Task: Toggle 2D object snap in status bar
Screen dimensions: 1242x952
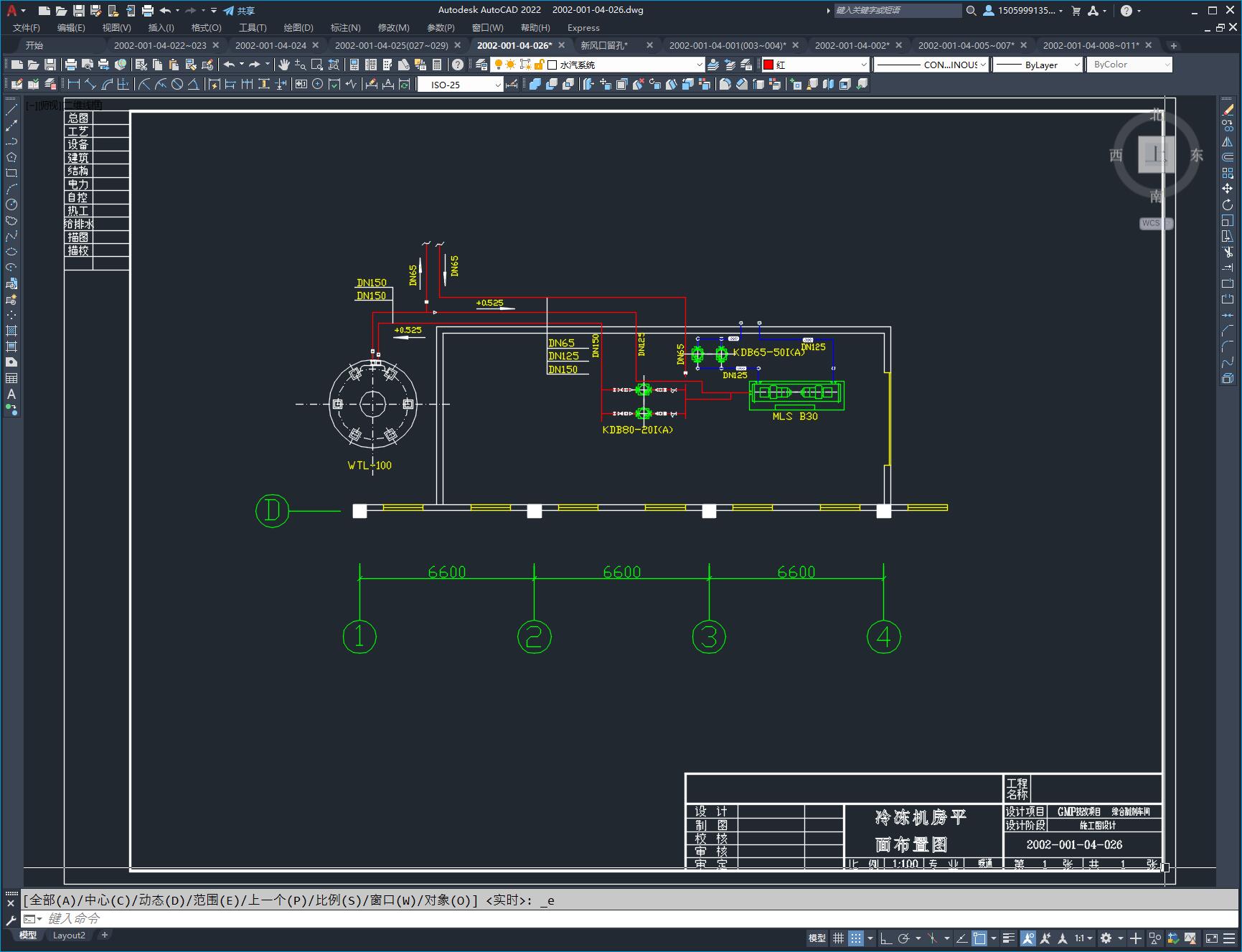Action: (x=979, y=938)
